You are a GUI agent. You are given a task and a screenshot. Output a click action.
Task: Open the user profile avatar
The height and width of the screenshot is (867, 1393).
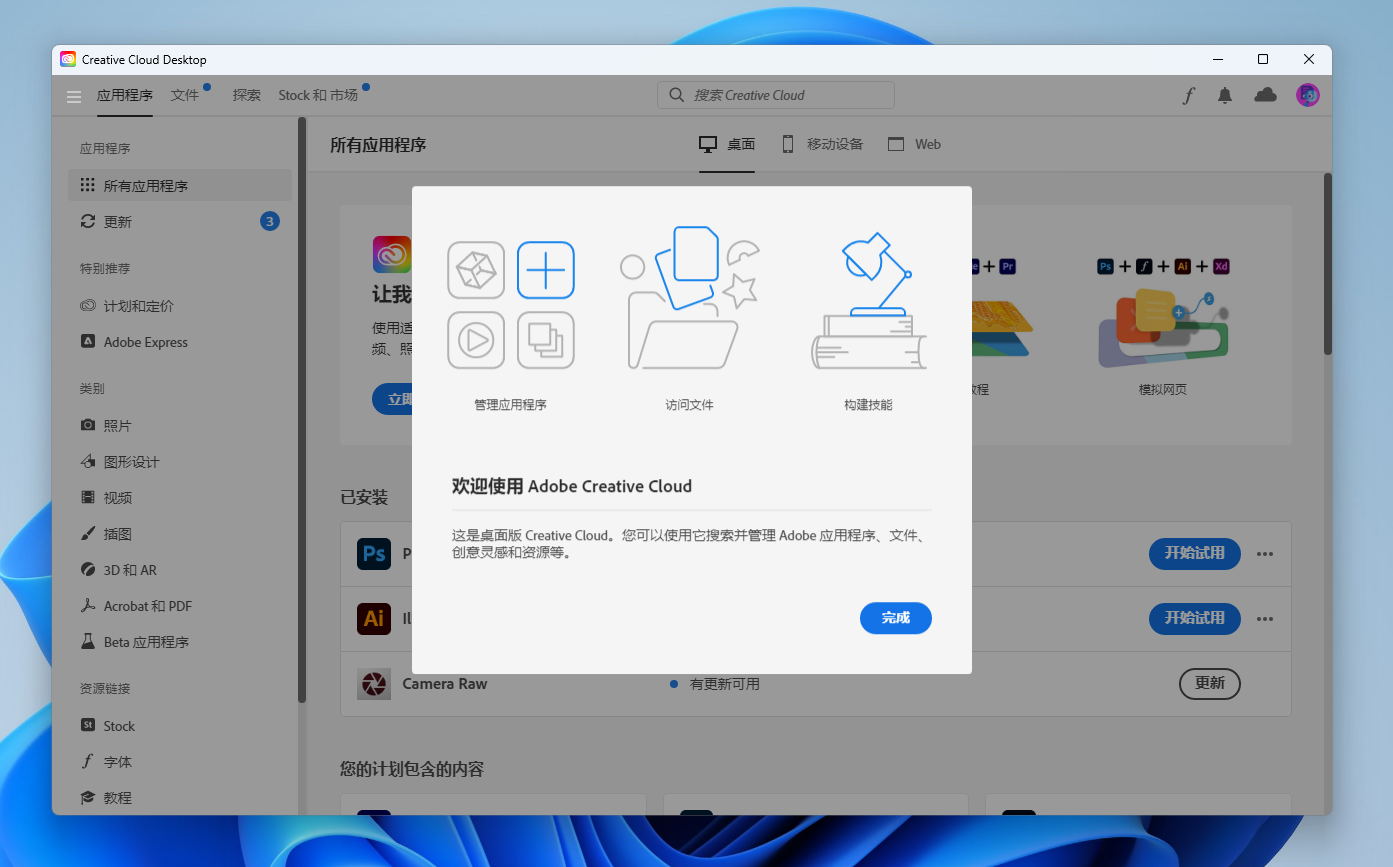pos(1308,95)
